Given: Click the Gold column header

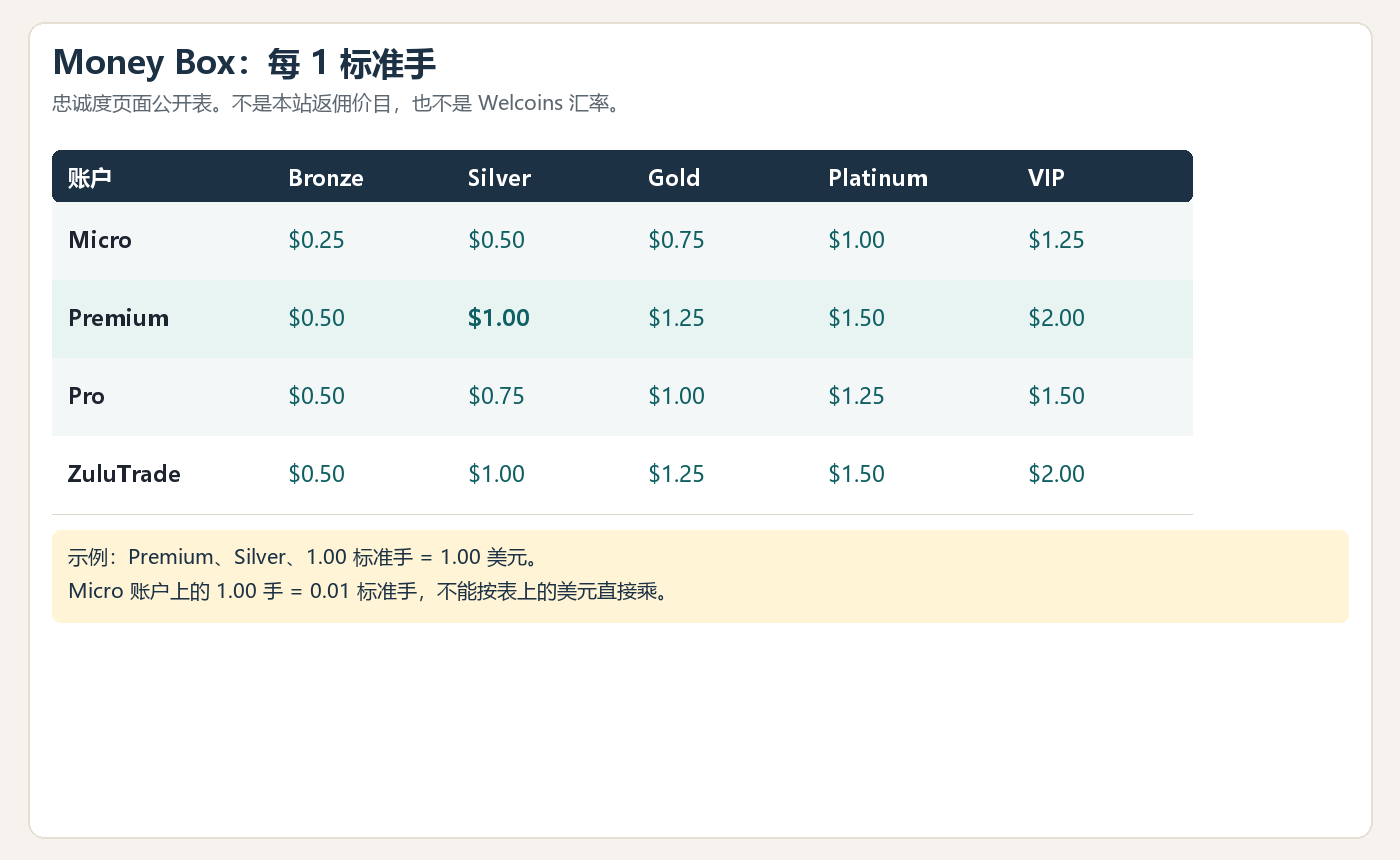Looking at the screenshot, I should [674, 178].
